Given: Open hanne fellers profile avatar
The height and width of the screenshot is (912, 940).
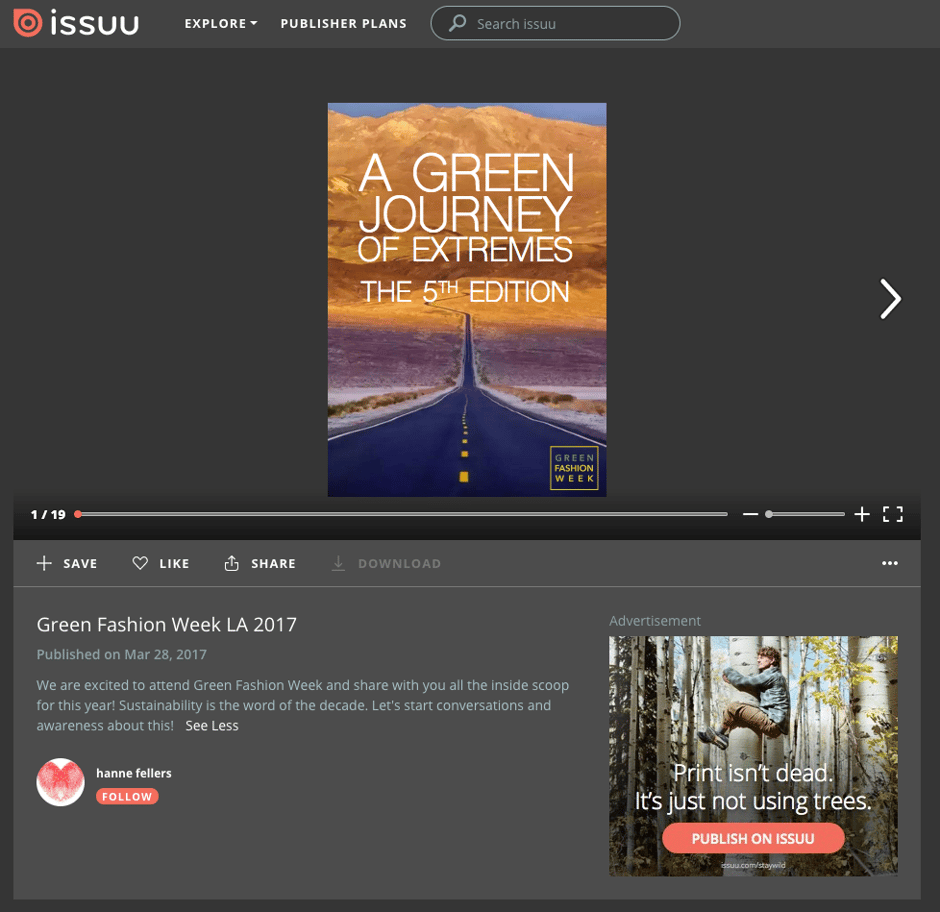Looking at the screenshot, I should (61, 782).
